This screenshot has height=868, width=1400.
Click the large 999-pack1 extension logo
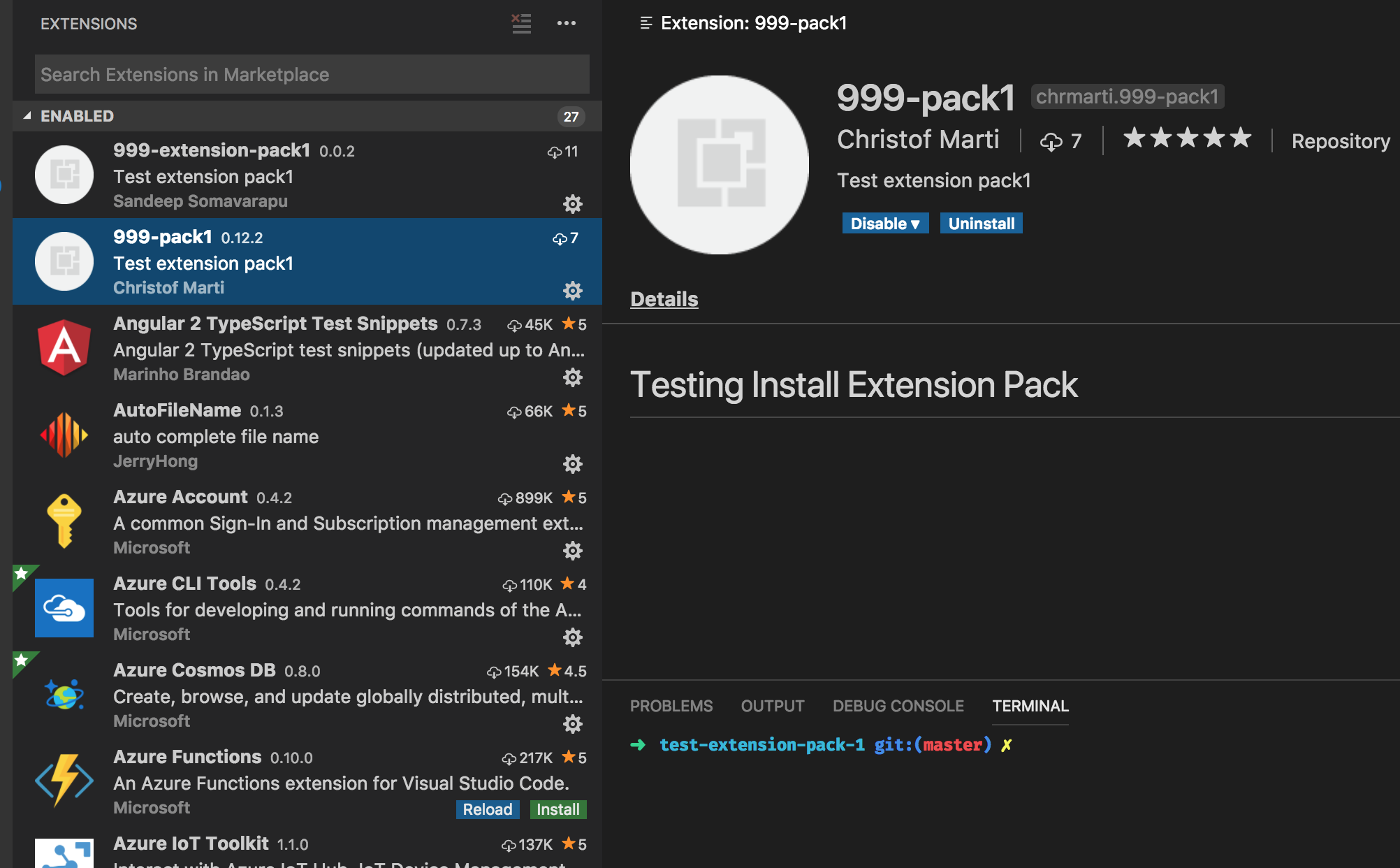tap(720, 165)
